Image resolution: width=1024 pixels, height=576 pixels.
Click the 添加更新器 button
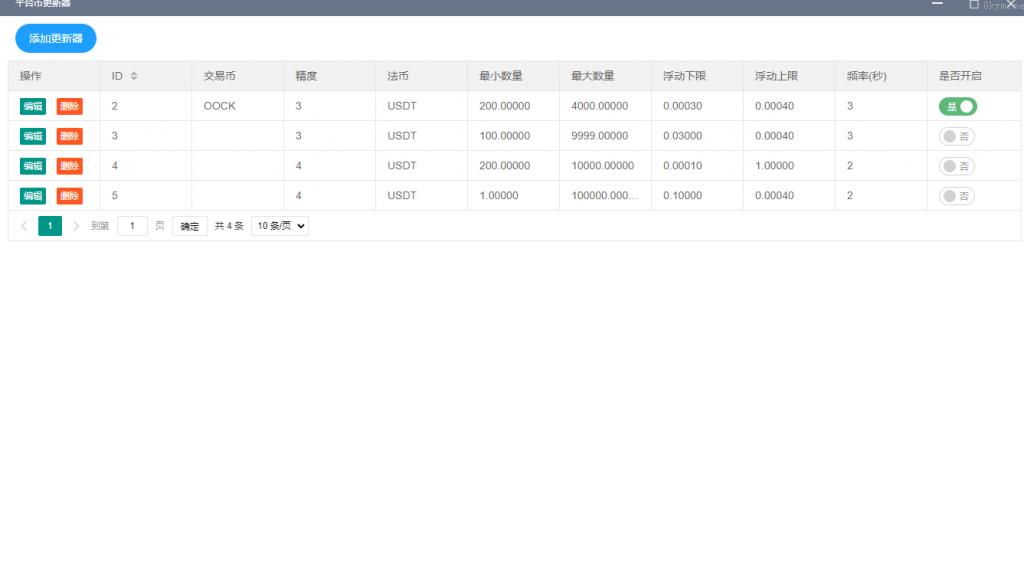tap(56, 39)
